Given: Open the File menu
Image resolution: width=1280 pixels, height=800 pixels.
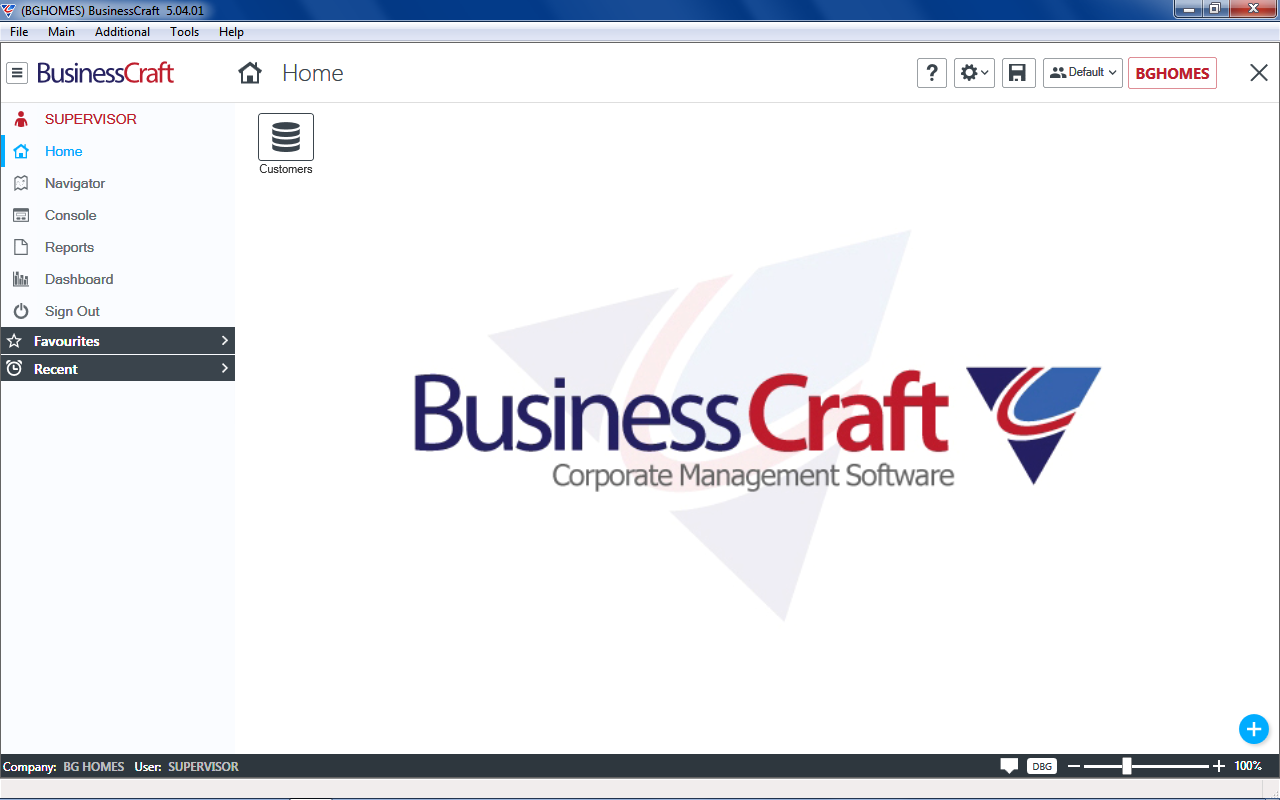Looking at the screenshot, I should click(19, 32).
